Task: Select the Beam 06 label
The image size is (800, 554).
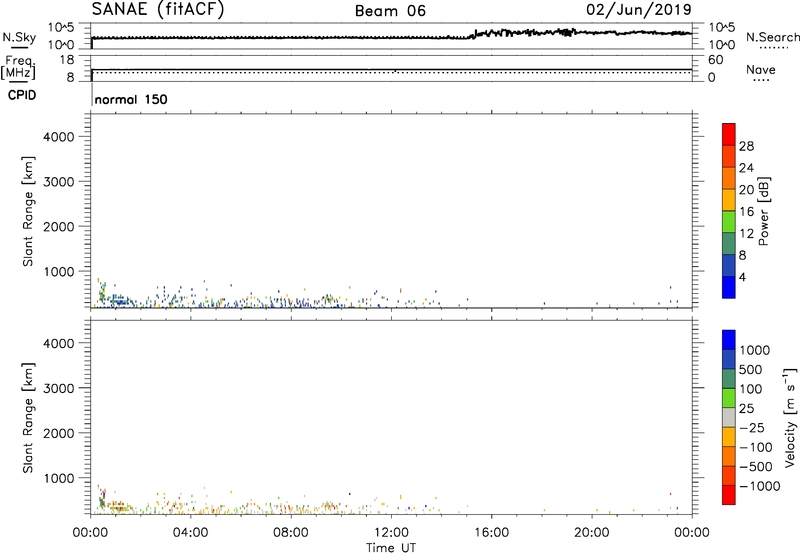Action: (x=390, y=11)
